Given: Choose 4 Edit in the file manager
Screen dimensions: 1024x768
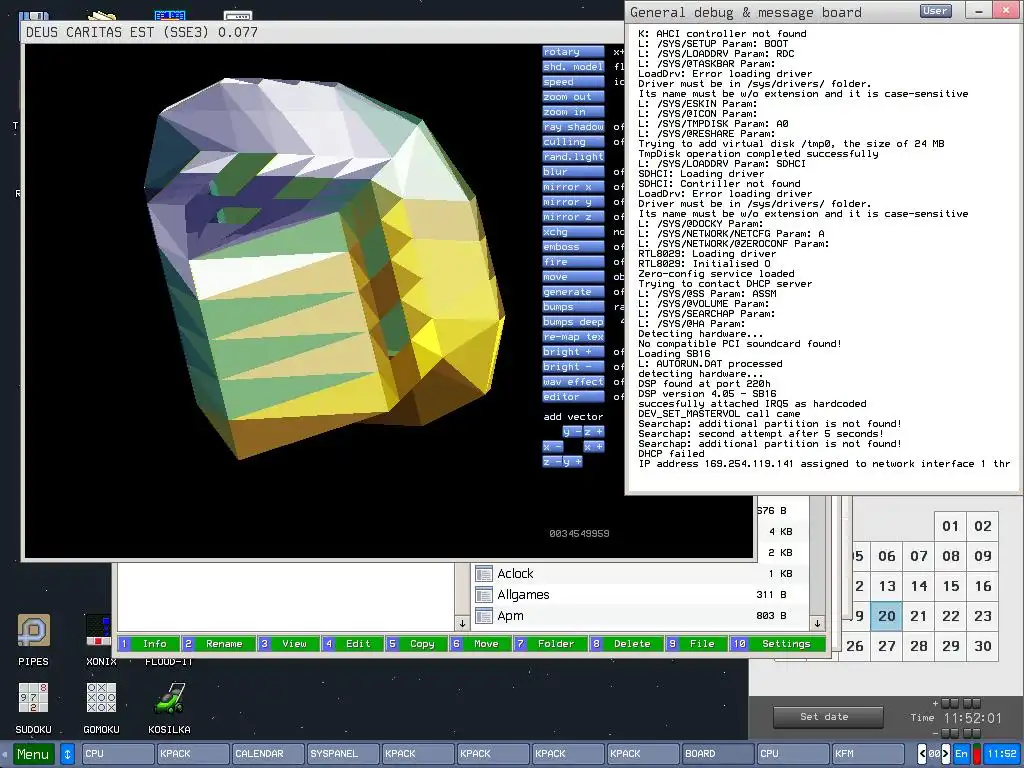Looking at the screenshot, I should (x=353, y=644).
